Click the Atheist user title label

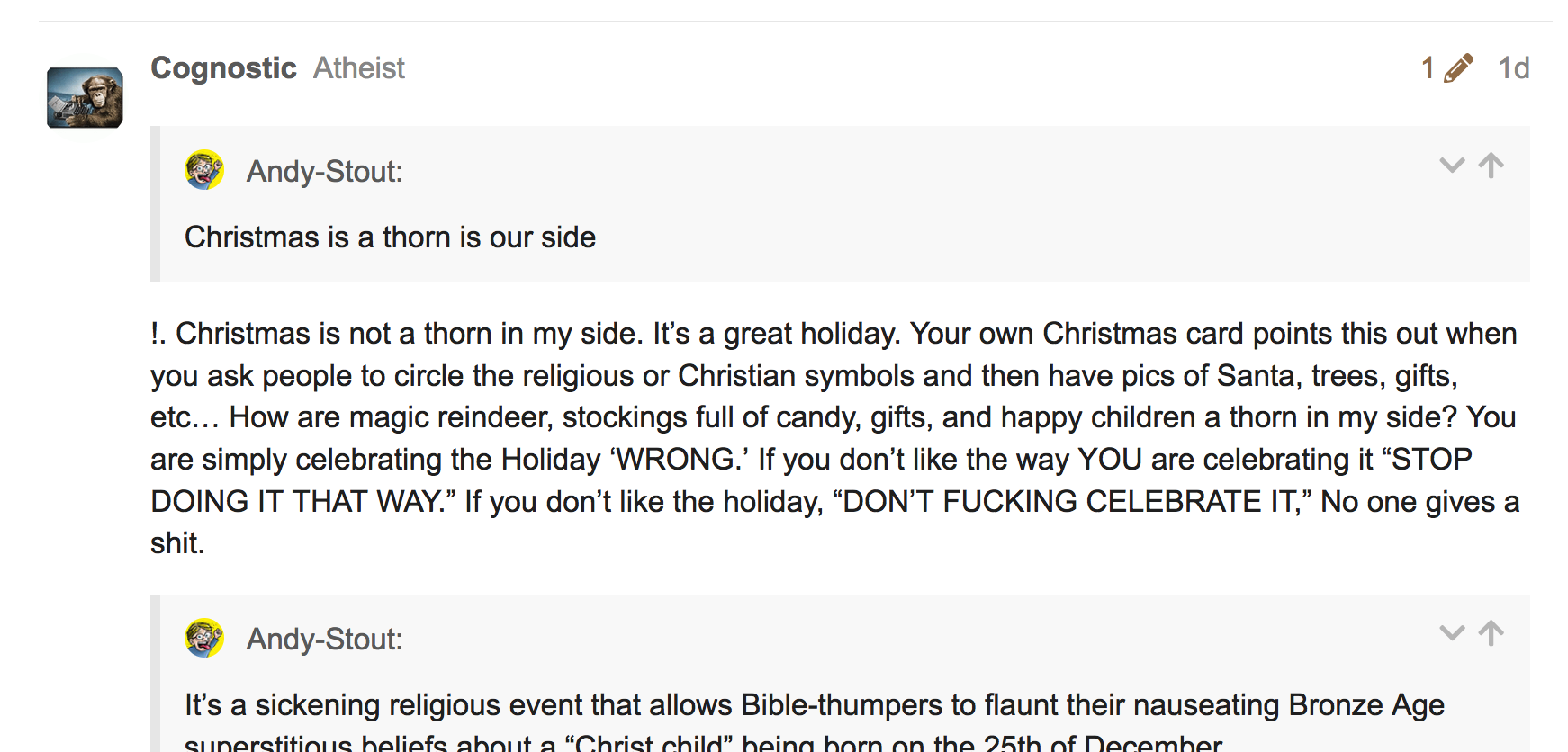359,68
